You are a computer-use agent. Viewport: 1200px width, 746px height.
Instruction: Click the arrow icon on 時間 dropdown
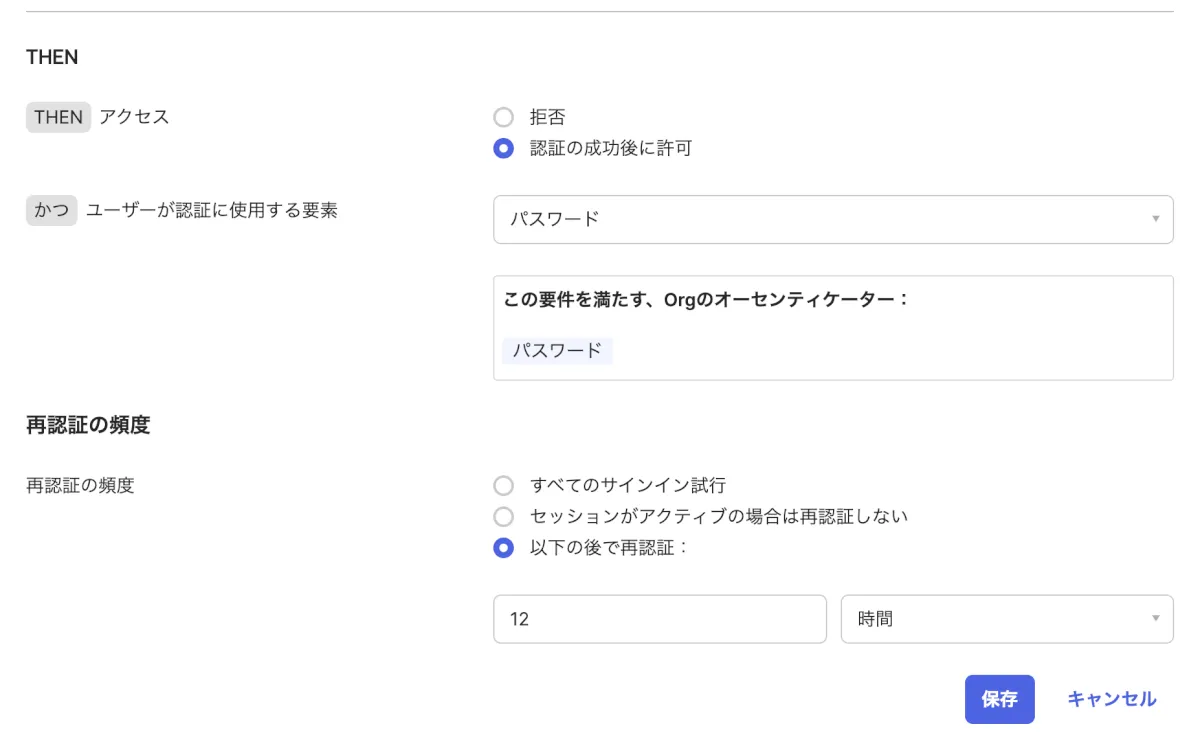click(1155, 619)
